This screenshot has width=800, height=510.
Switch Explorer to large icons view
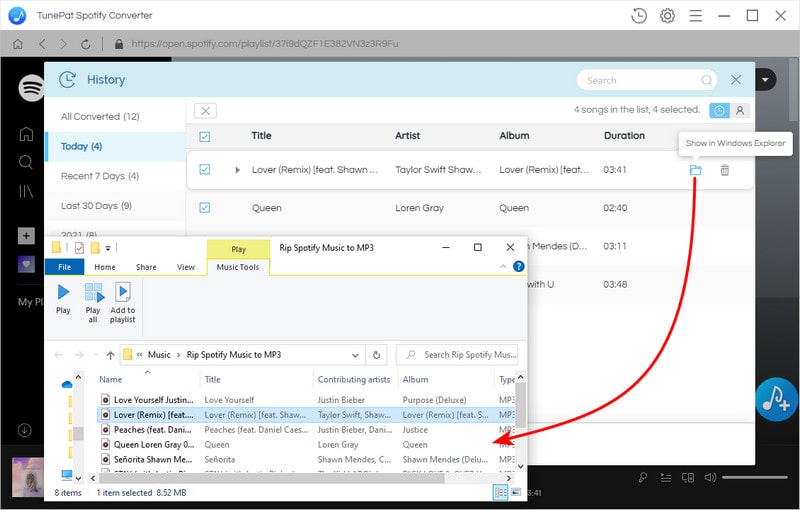point(516,492)
